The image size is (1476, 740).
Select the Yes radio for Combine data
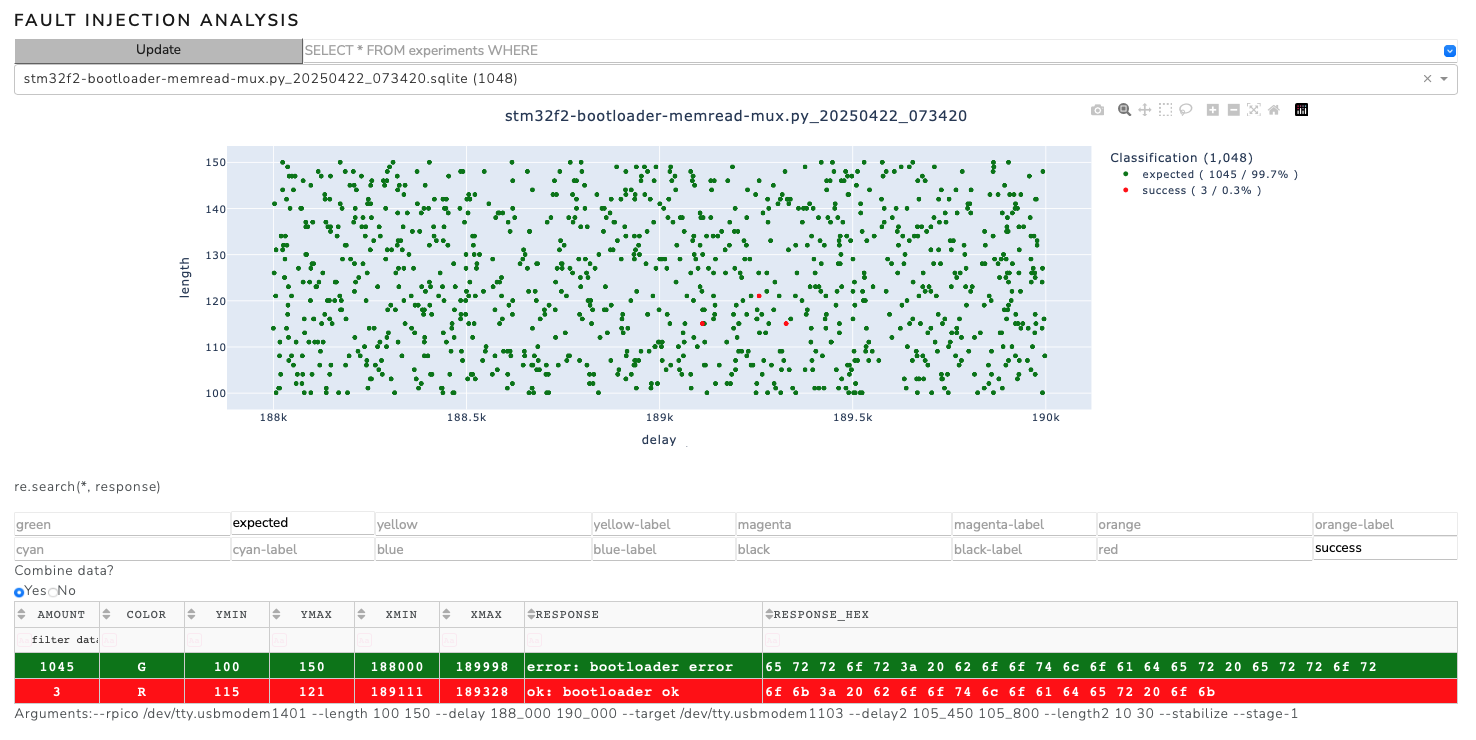click(x=19, y=592)
